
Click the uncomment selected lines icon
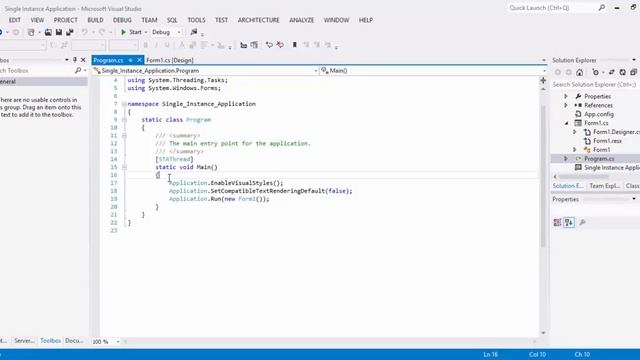pos(280,45)
